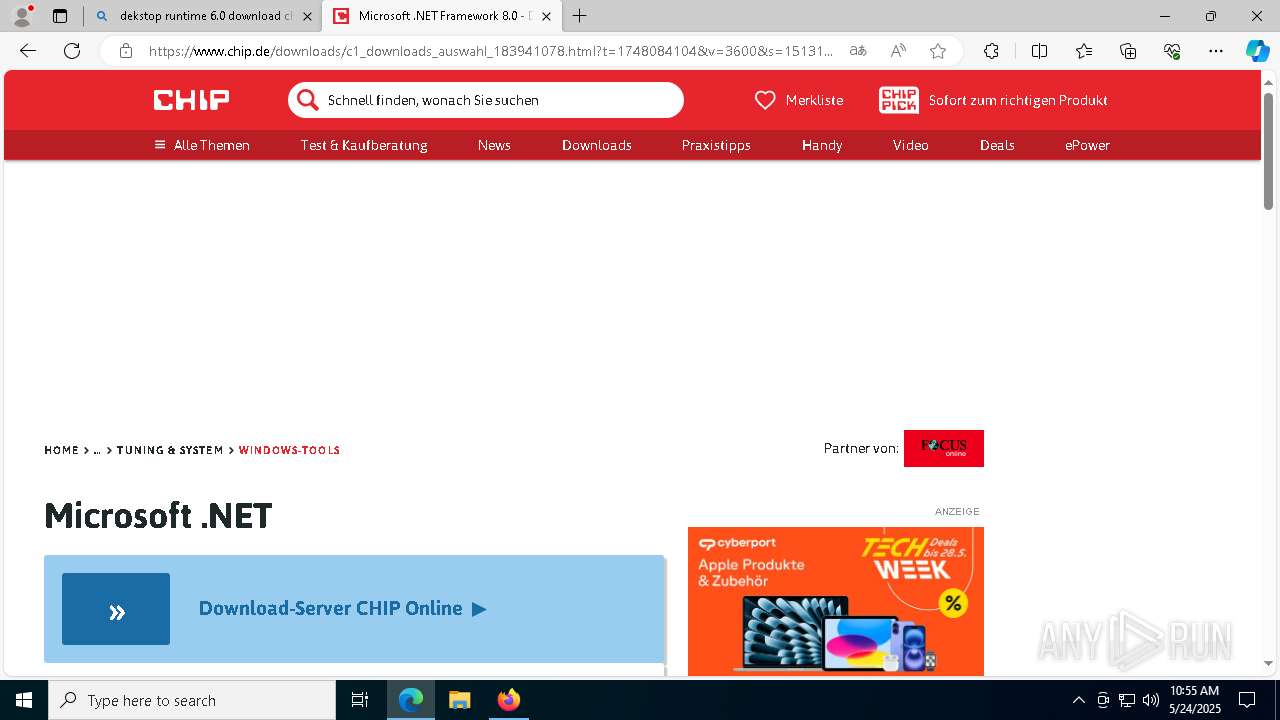
Task: Open the Downloads menu item
Action: tap(597, 145)
